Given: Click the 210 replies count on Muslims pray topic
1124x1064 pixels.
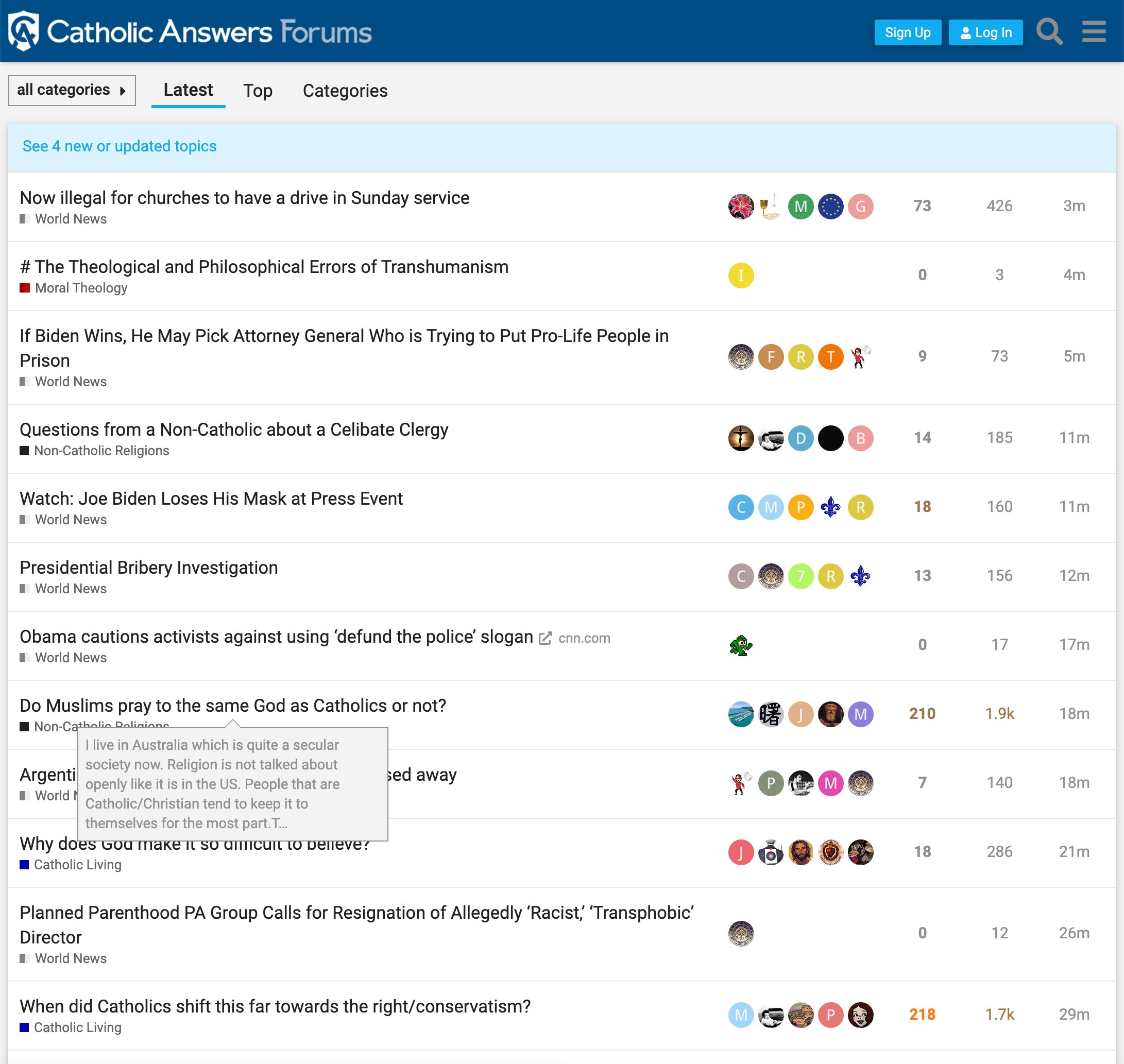Looking at the screenshot, I should (x=922, y=713).
